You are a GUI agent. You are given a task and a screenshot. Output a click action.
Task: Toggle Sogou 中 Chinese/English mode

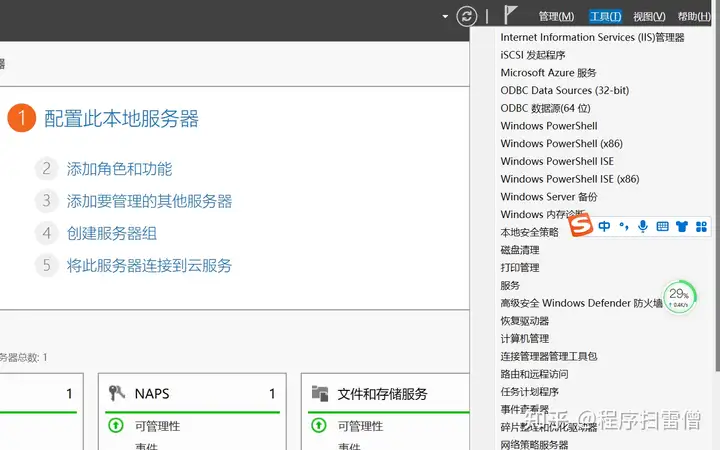604,226
